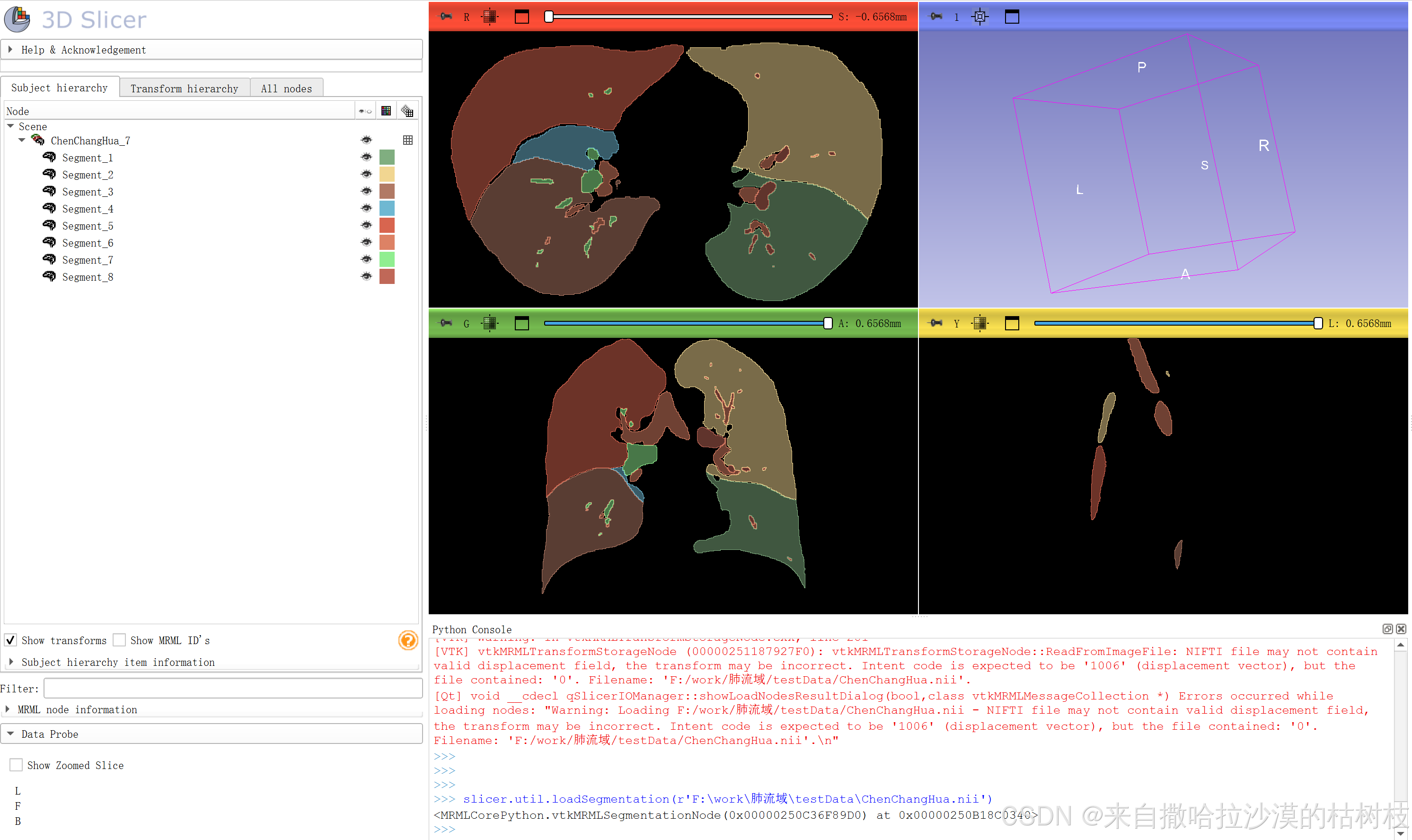Enable Show MRML ID's

click(119, 640)
